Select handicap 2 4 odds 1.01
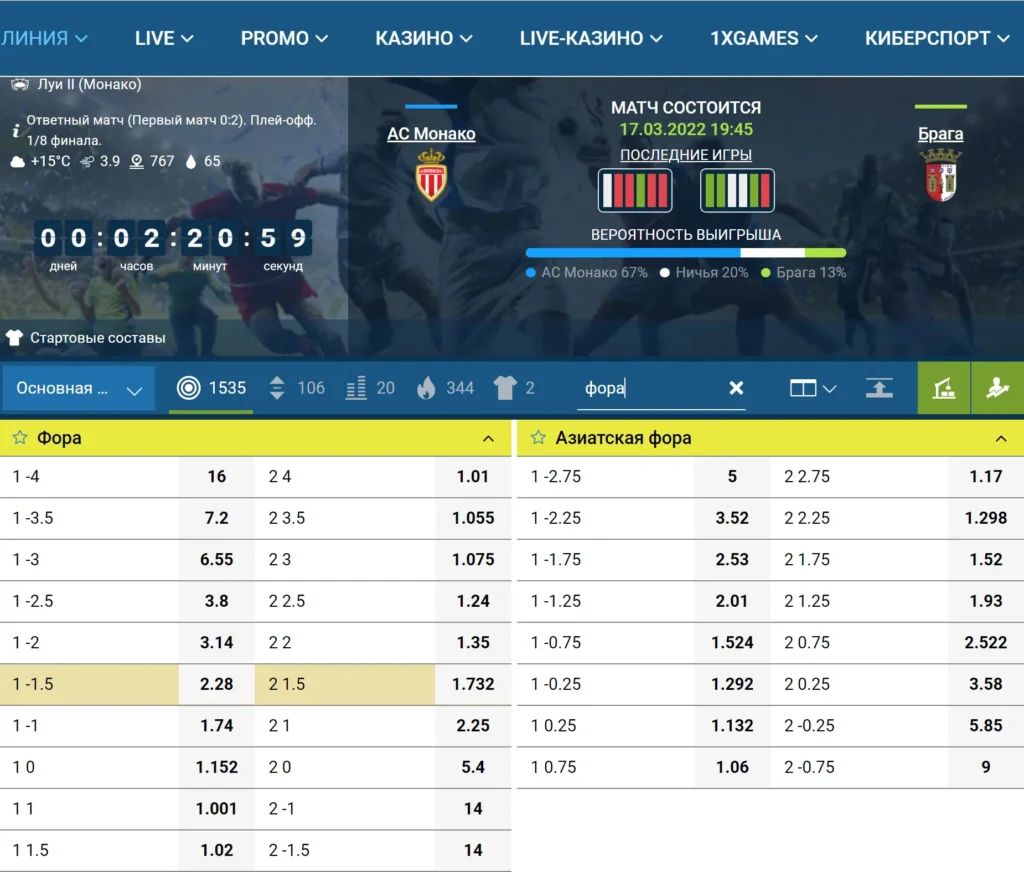 (473, 477)
